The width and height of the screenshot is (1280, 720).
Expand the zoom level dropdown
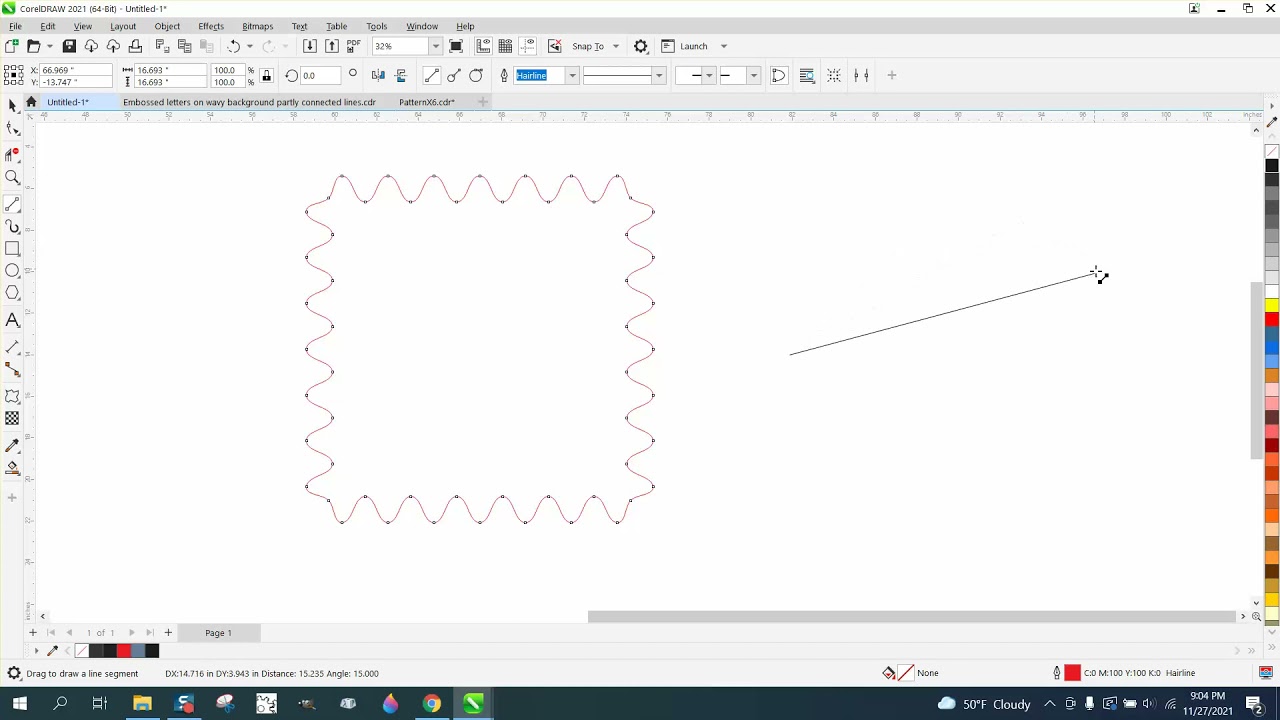pos(435,46)
